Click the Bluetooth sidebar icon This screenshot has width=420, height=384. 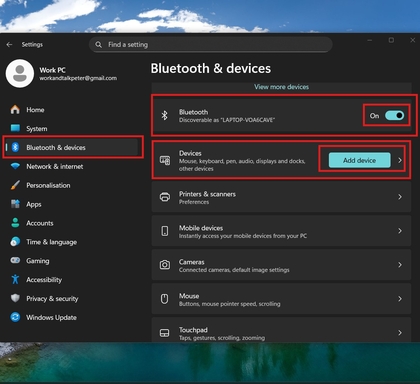click(x=15, y=147)
